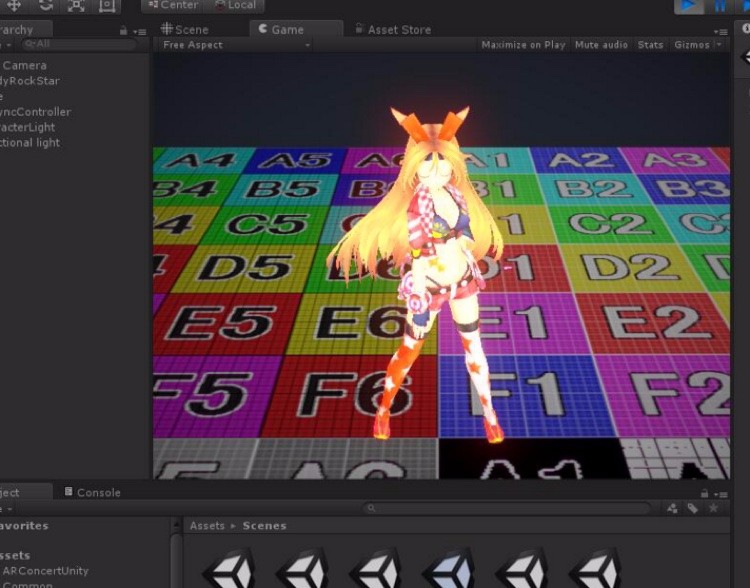Toggle the Hierarchy panel lock icon

click(123, 31)
